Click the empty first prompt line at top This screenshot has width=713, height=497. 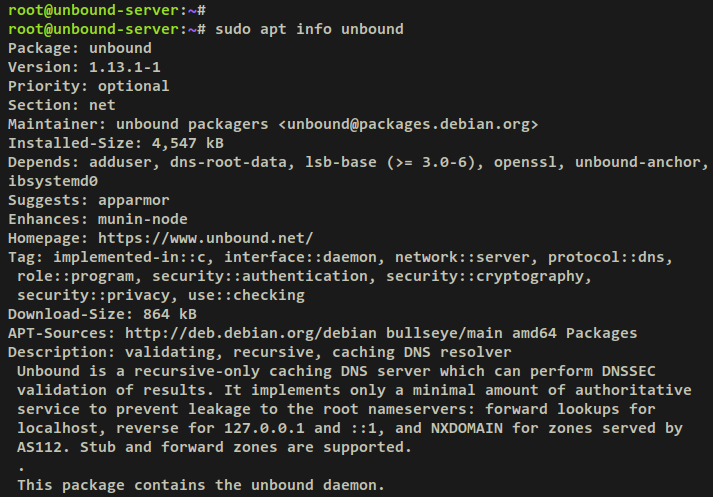click(107, 10)
